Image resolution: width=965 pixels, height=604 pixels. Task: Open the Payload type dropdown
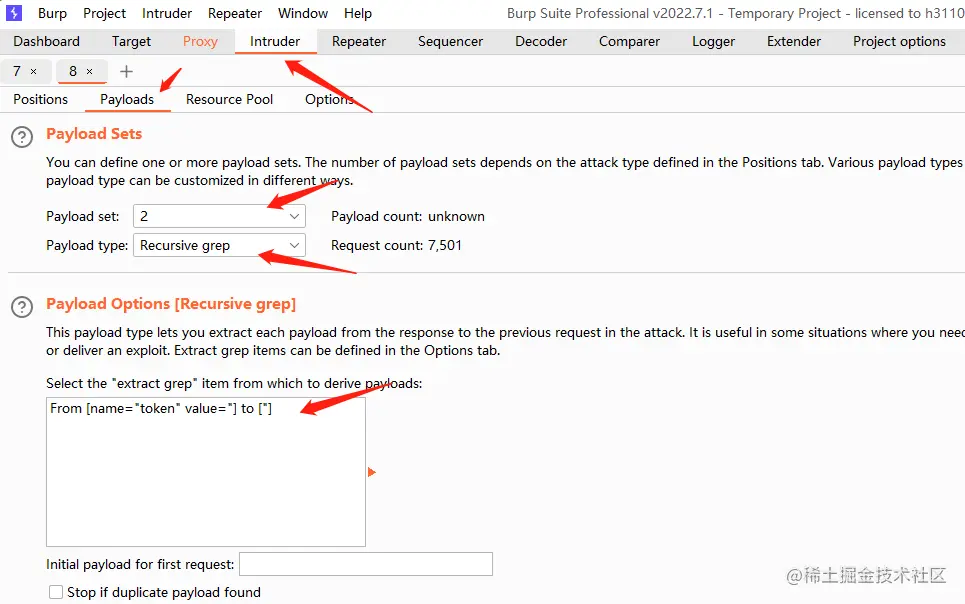click(x=219, y=245)
